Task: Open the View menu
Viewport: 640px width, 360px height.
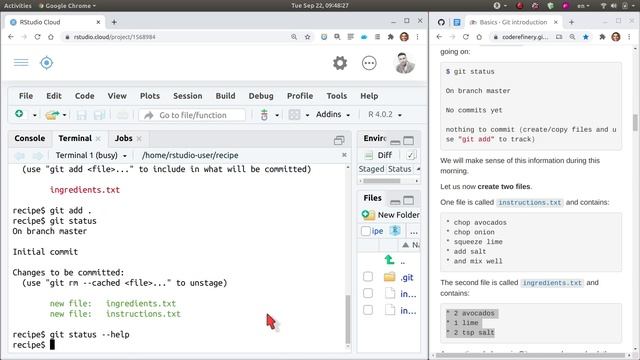Action: (x=117, y=96)
